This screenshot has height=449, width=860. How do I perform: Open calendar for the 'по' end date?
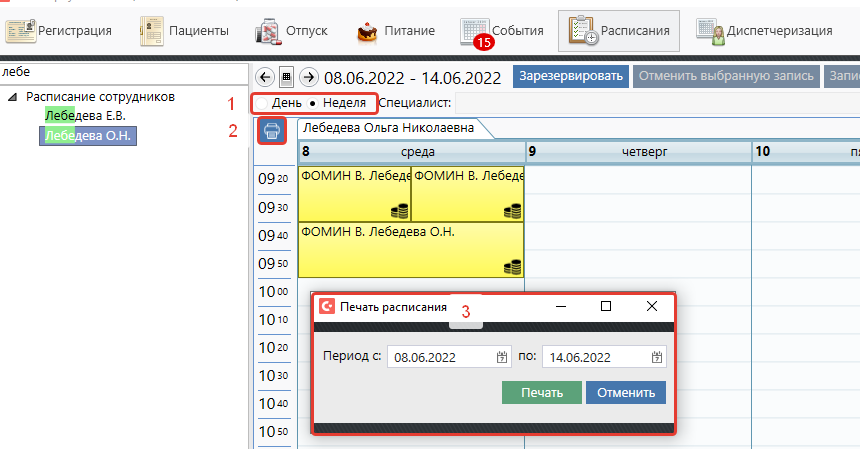point(657,357)
